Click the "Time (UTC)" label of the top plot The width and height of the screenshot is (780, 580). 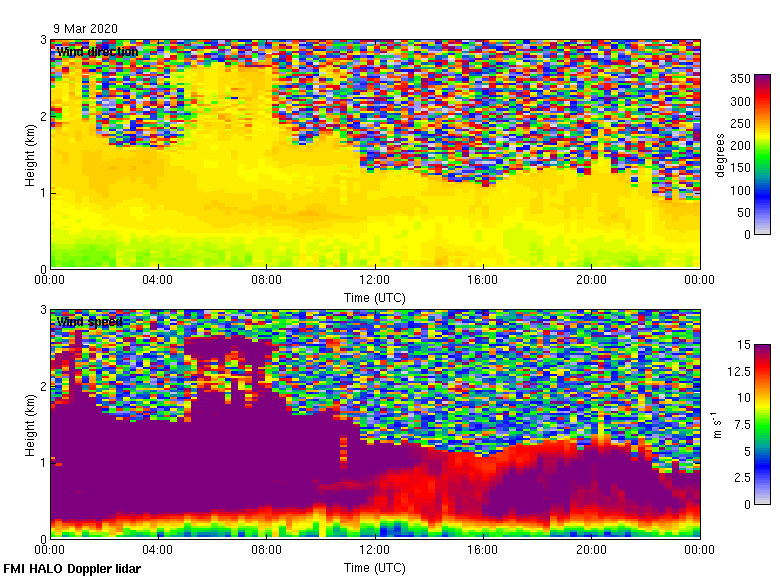coord(375,297)
